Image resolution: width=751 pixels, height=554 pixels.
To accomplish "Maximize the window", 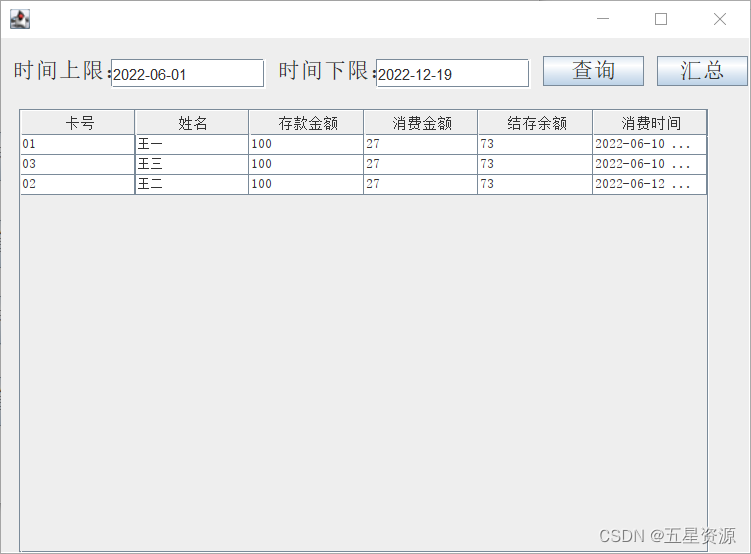I will click(x=661, y=19).
